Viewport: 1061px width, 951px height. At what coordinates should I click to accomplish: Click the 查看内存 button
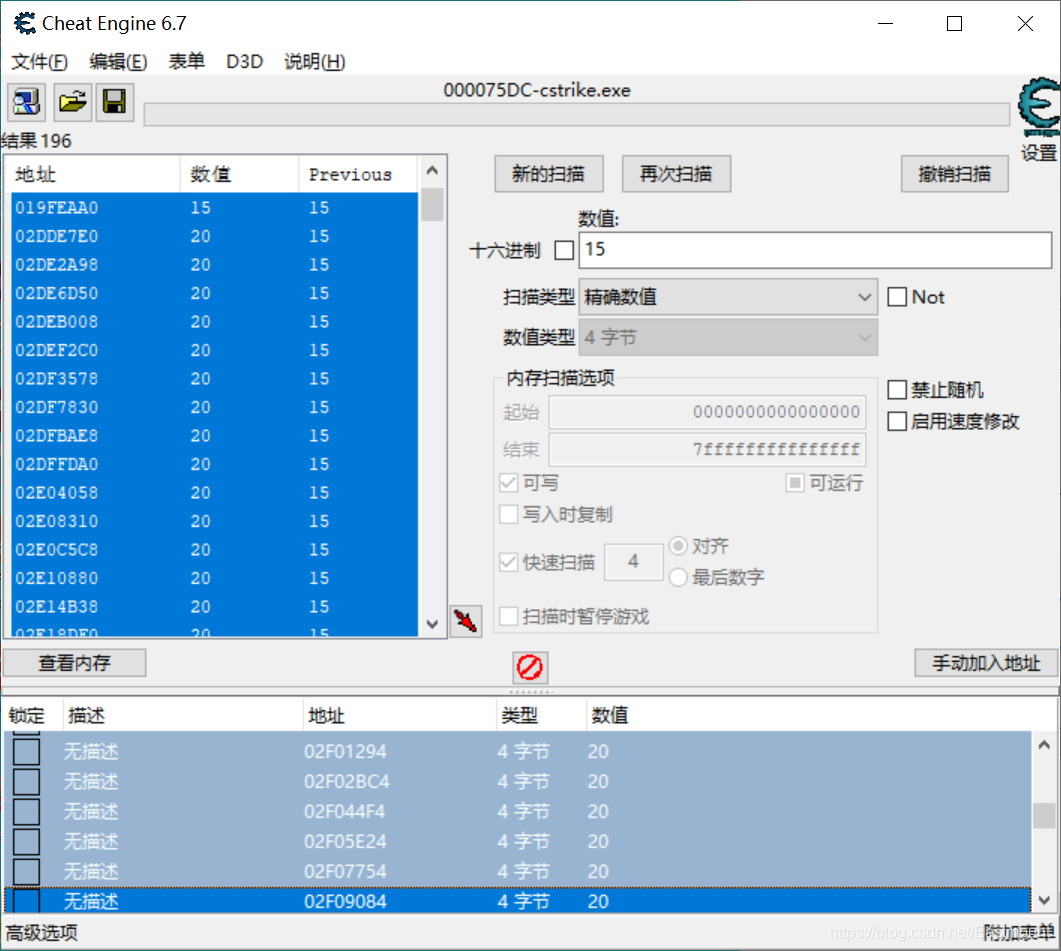tap(74, 663)
